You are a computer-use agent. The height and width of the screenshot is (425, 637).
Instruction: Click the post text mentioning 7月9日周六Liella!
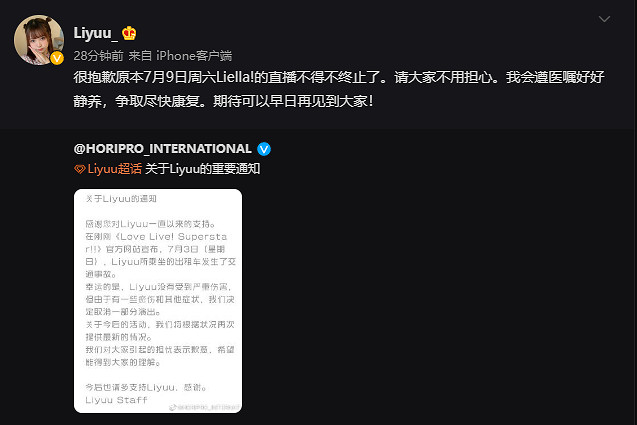pyautogui.click(x=339, y=77)
